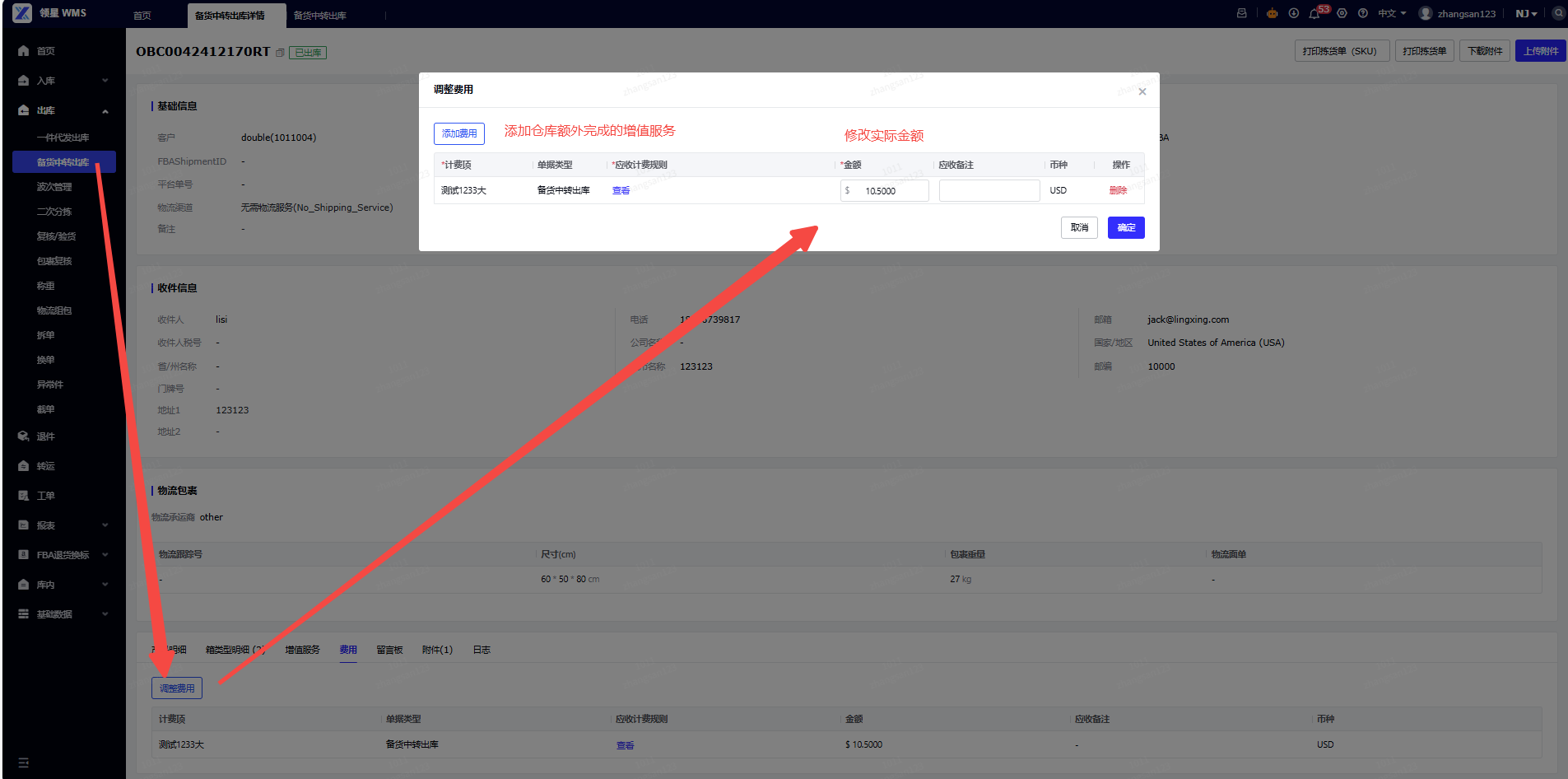Click the 转运 transfer icon in sidebar
This screenshot has height=779, width=1568.
pyautogui.click(x=23, y=466)
